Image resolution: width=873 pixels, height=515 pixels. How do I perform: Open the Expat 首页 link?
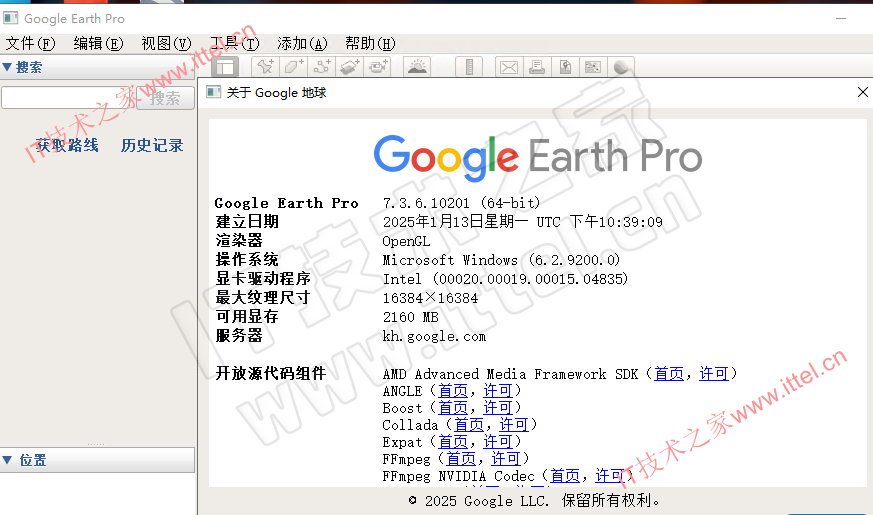click(453, 442)
